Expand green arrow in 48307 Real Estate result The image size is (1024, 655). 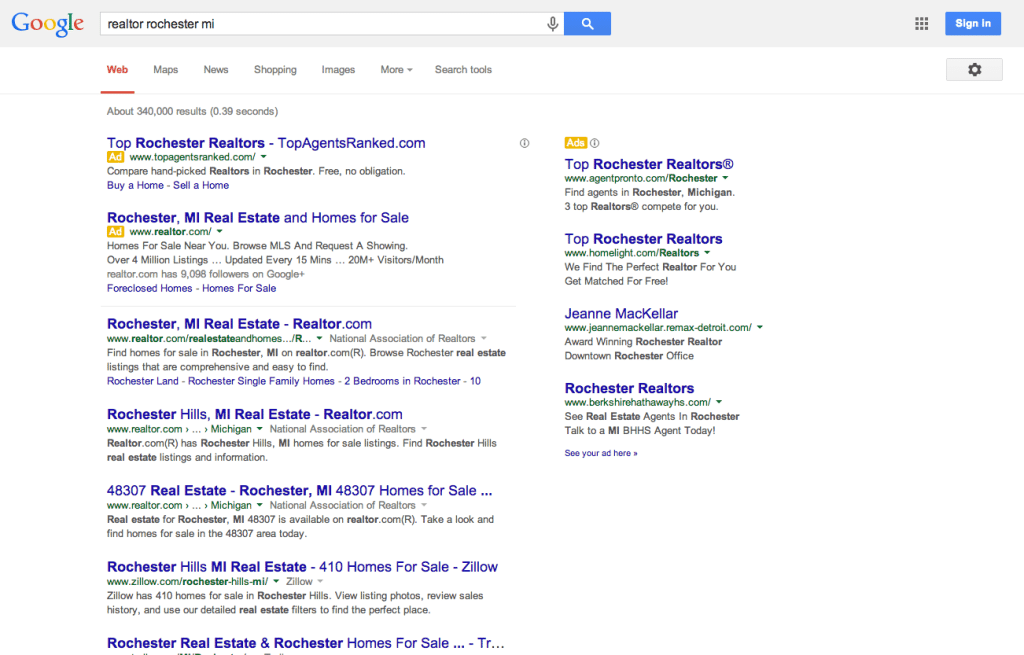[x=259, y=505]
